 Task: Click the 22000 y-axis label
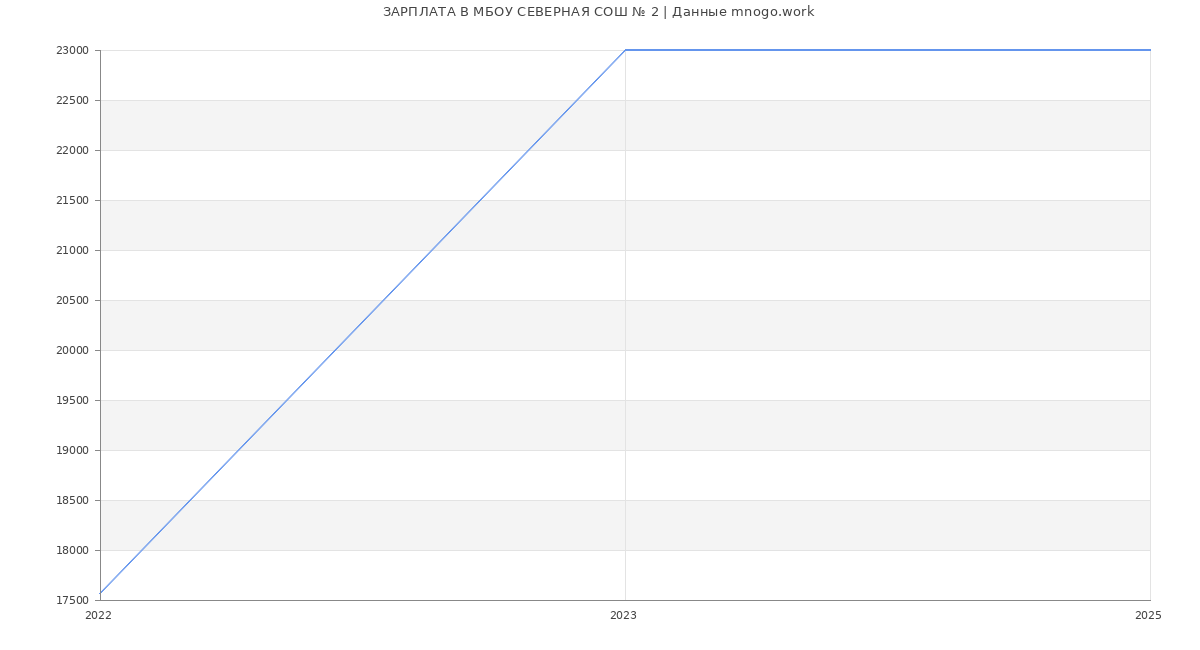(72, 151)
